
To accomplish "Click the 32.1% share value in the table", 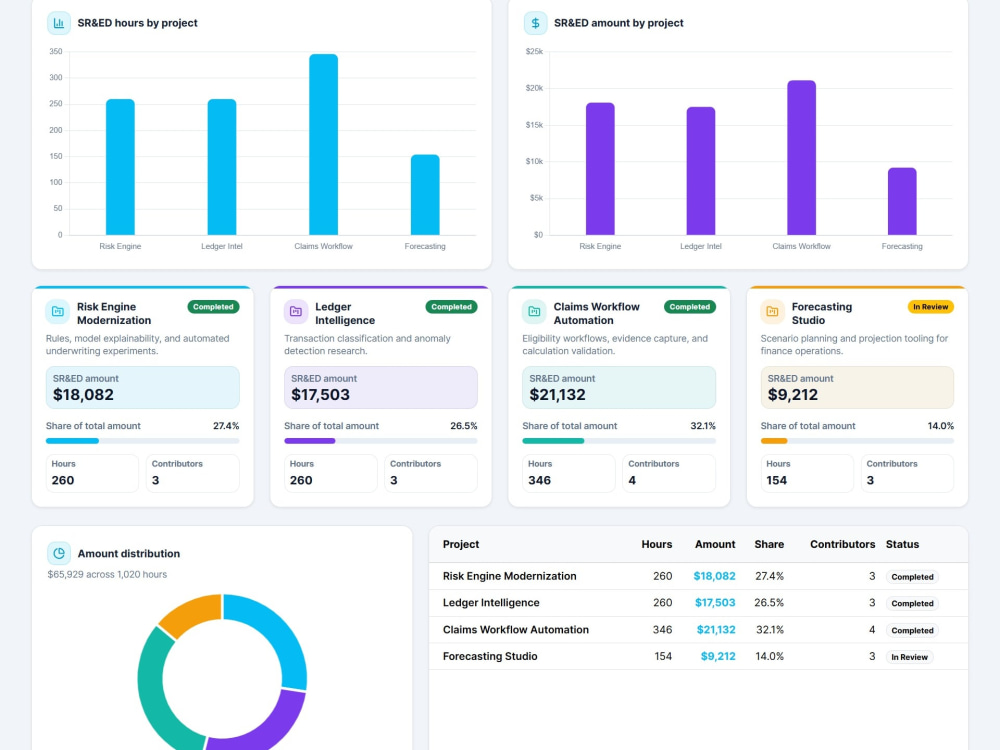I will (x=770, y=629).
